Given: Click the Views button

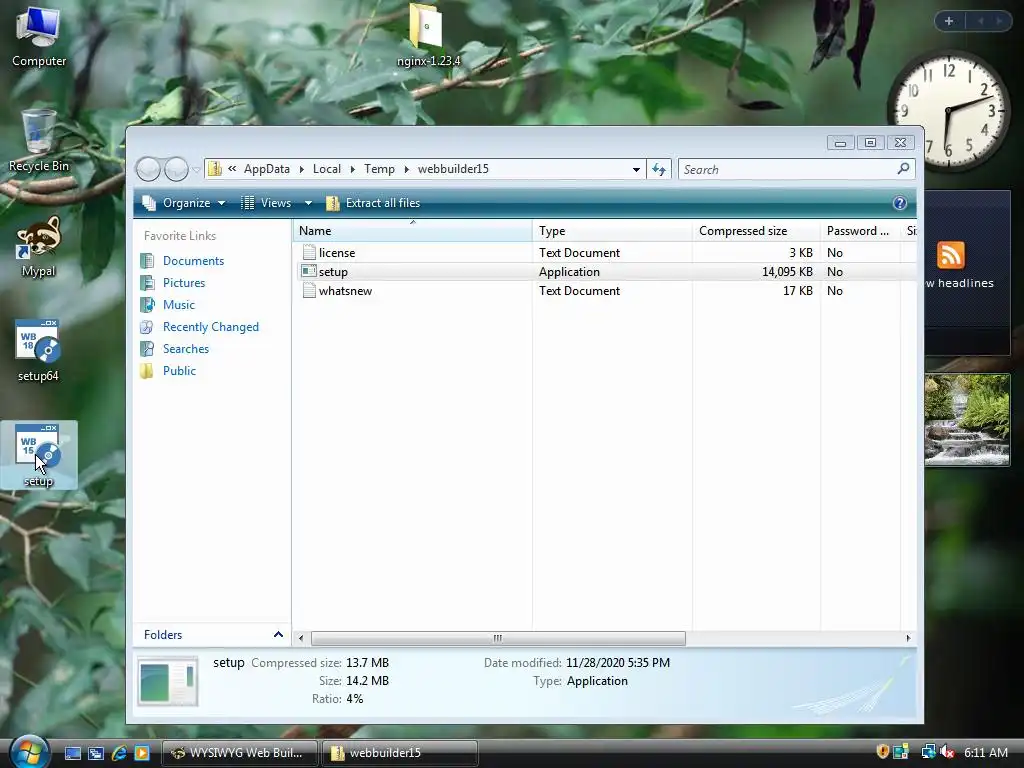Looking at the screenshot, I should point(266,203).
